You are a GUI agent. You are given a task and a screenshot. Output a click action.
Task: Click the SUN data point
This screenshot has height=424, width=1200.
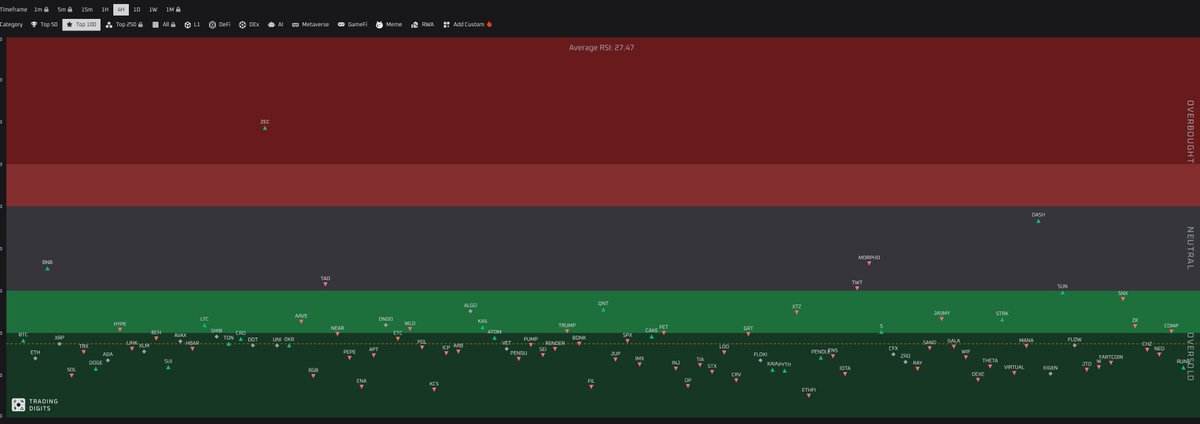(x=1062, y=293)
